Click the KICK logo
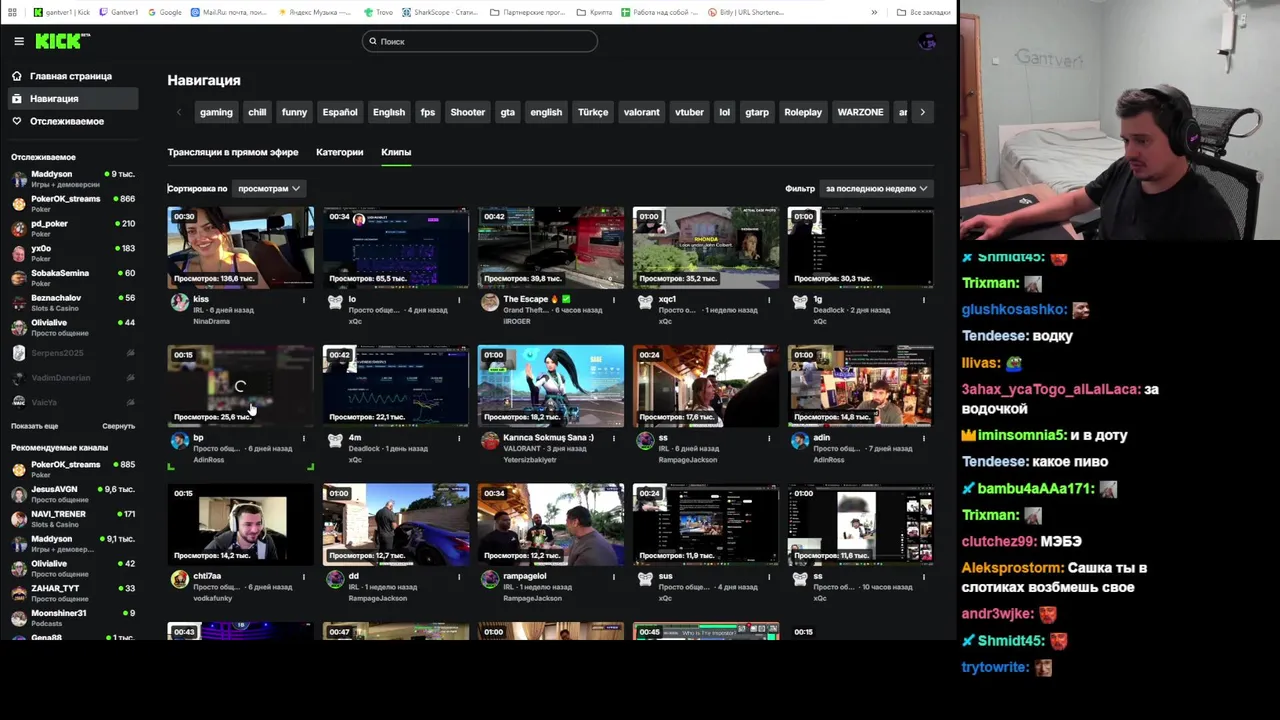The image size is (1280, 720). [x=62, y=41]
